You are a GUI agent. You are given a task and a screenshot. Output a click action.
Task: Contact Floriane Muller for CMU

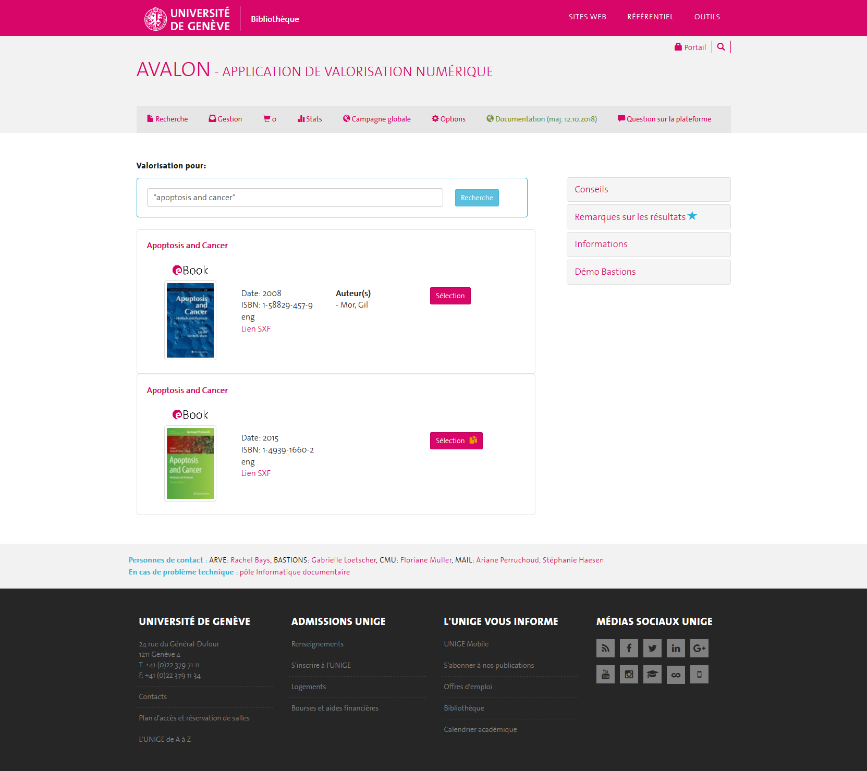click(x=426, y=560)
